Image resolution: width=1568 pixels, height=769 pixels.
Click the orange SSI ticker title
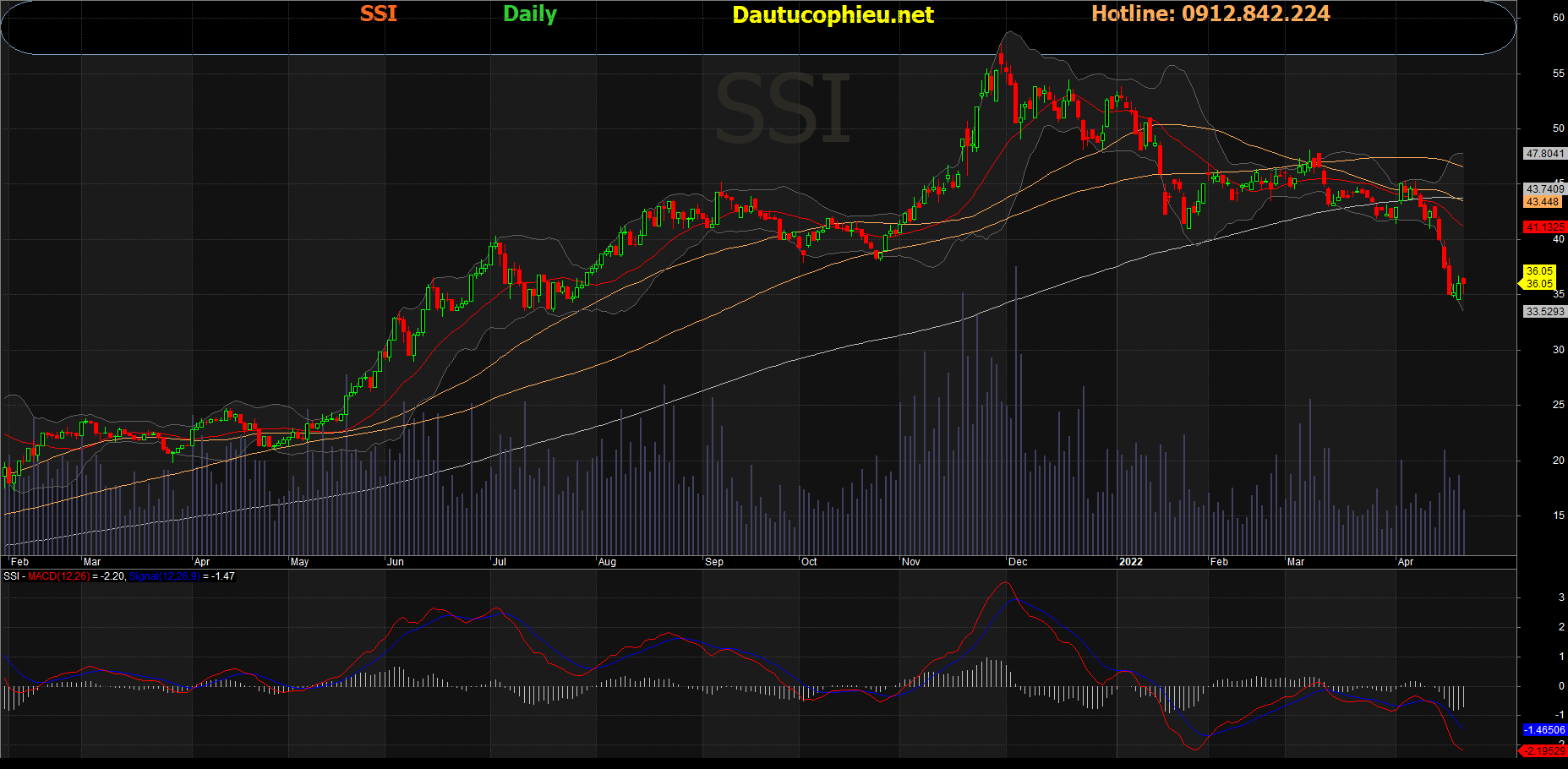pyautogui.click(x=378, y=14)
